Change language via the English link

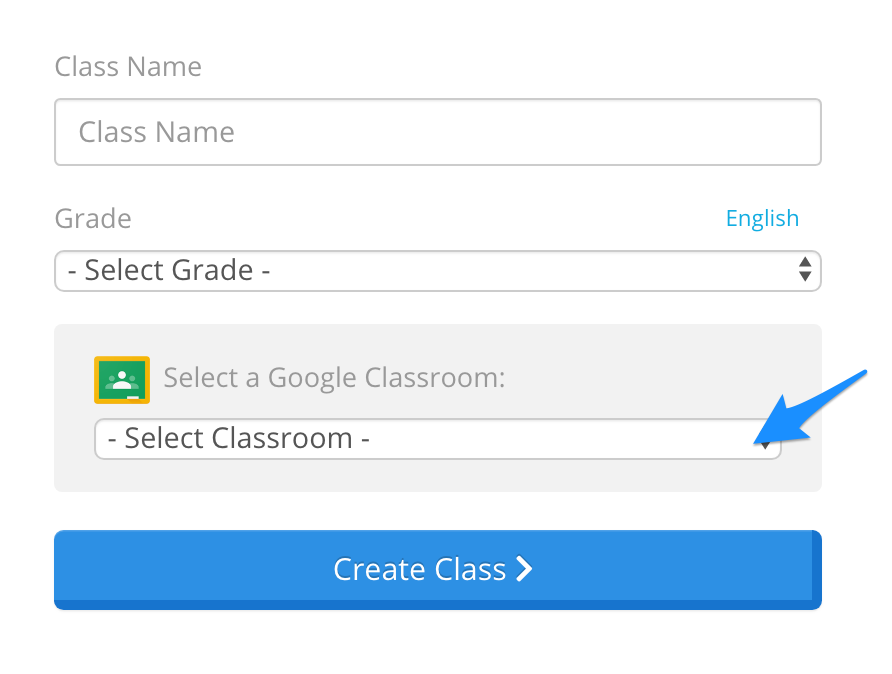click(x=762, y=218)
